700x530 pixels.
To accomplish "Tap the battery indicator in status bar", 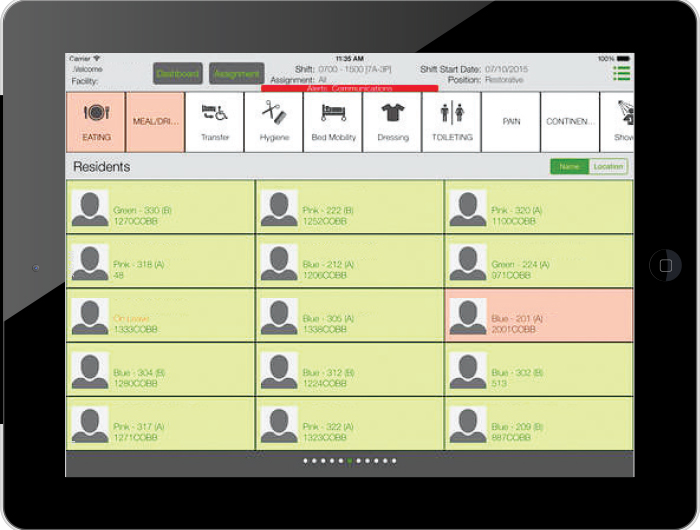I will click(x=623, y=58).
